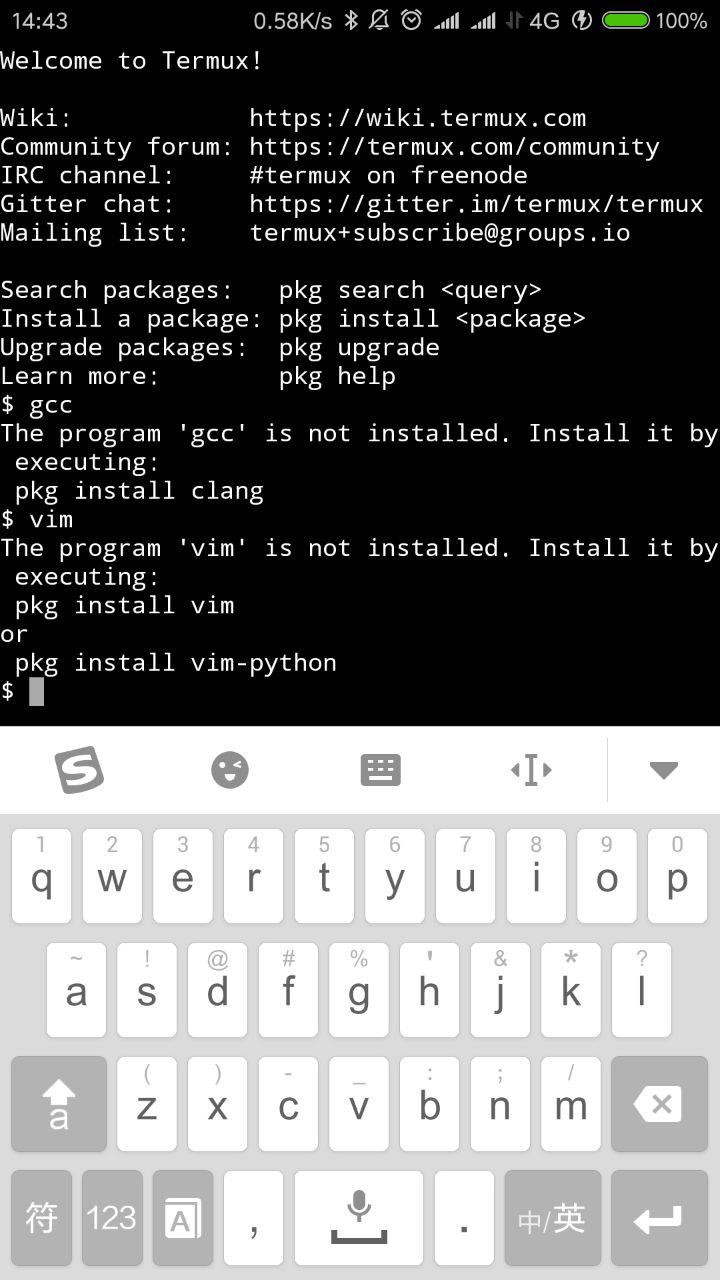Open the Sogou keyboard logo menu

point(79,770)
